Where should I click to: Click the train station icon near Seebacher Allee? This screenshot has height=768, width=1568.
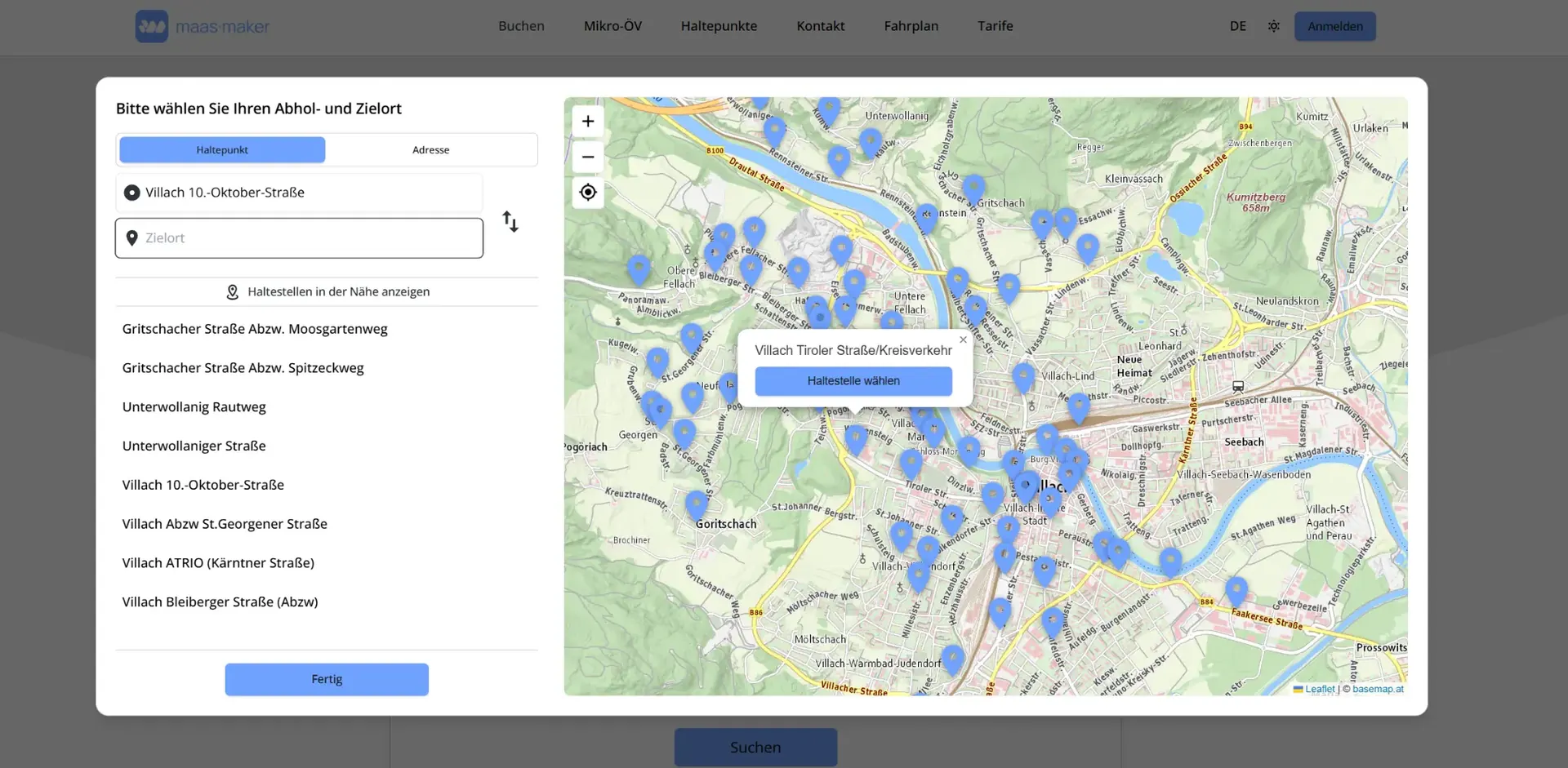point(1238,387)
